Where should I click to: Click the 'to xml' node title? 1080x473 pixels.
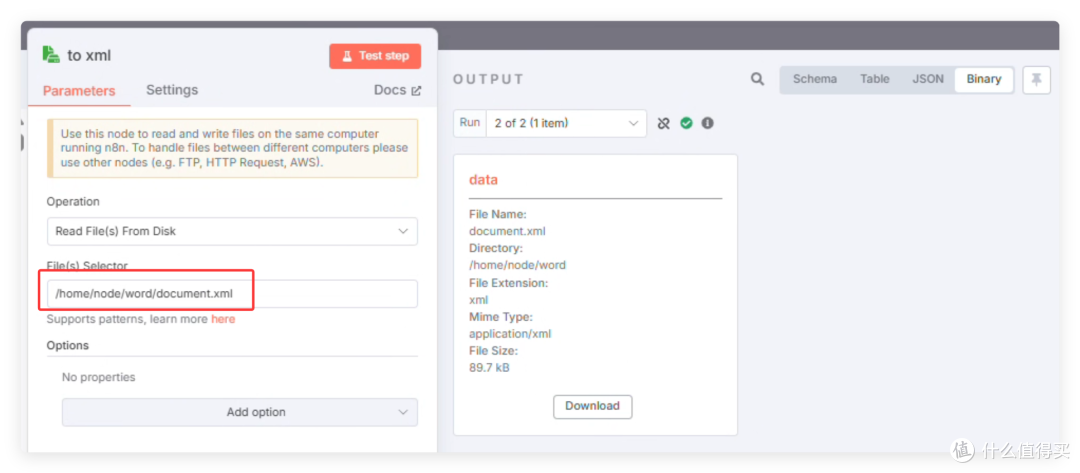point(89,56)
